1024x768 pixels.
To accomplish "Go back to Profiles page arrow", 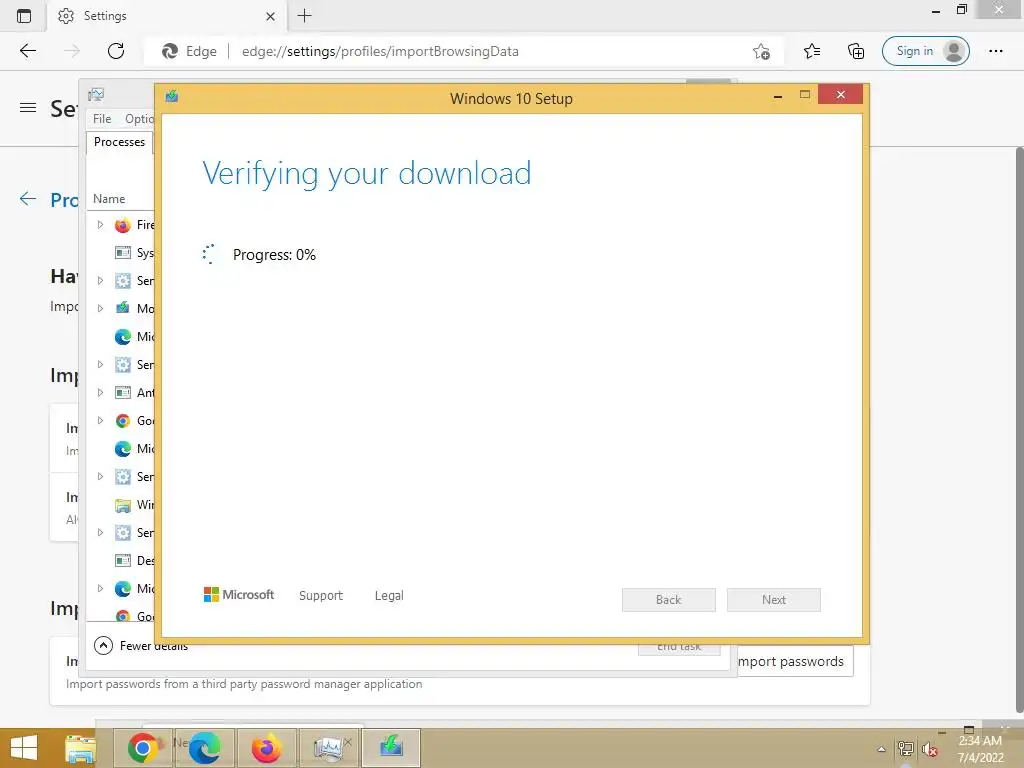I will [x=27, y=199].
